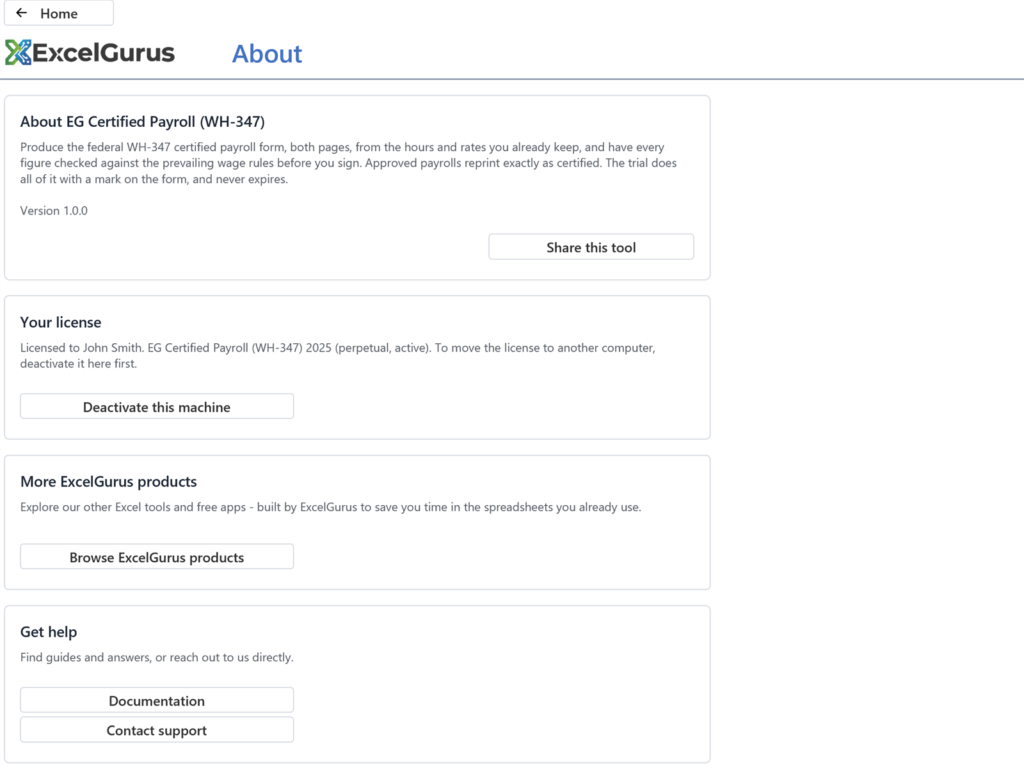The height and width of the screenshot is (769, 1024).
Task: Click the Share this tool button
Action: [591, 247]
